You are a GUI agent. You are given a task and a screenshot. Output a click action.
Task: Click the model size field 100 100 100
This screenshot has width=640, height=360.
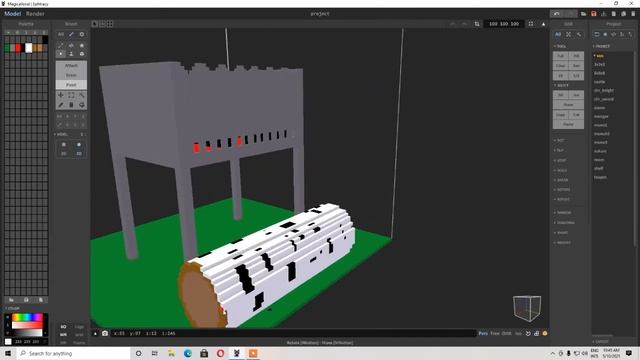pyautogui.click(x=504, y=24)
